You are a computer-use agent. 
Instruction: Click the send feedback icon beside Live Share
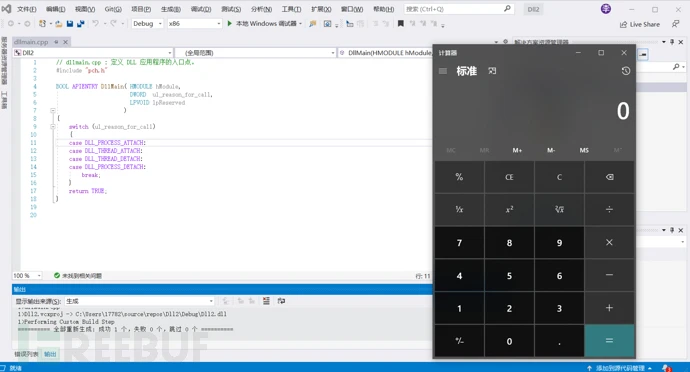click(675, 24)
